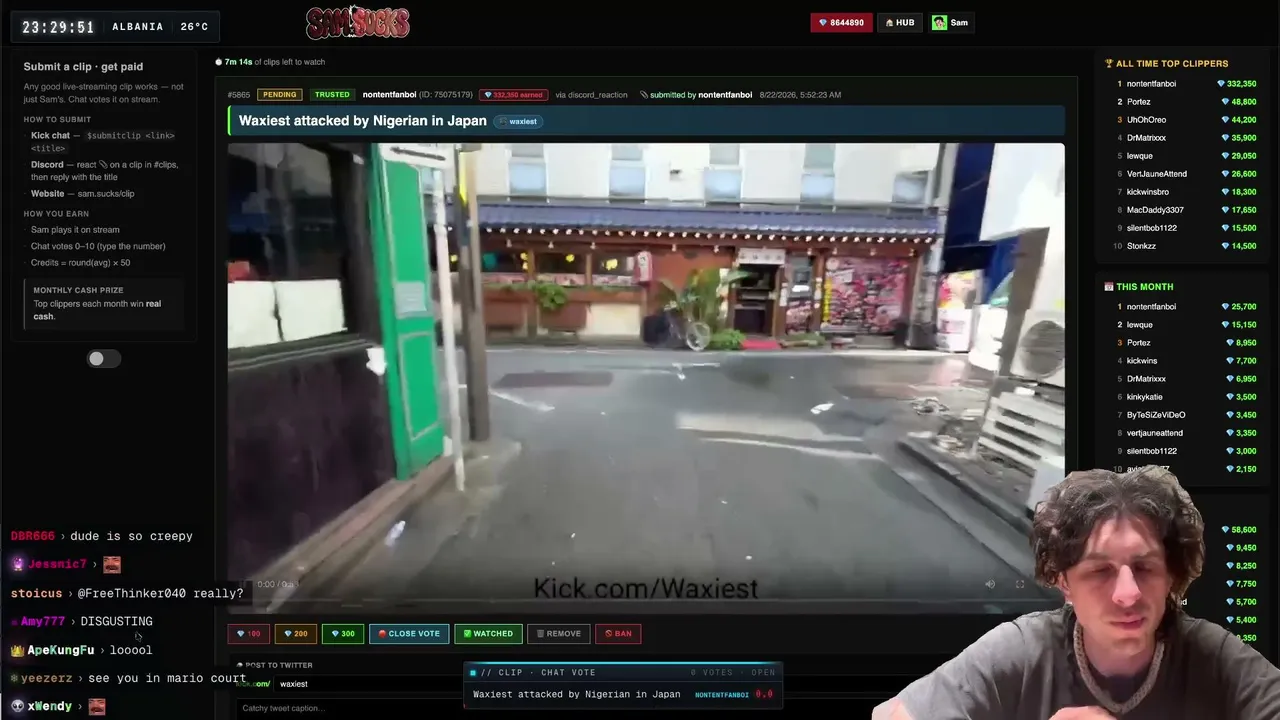Ban the clip submitter
This screenshot has height=720, width=1280.
point(618,633)
